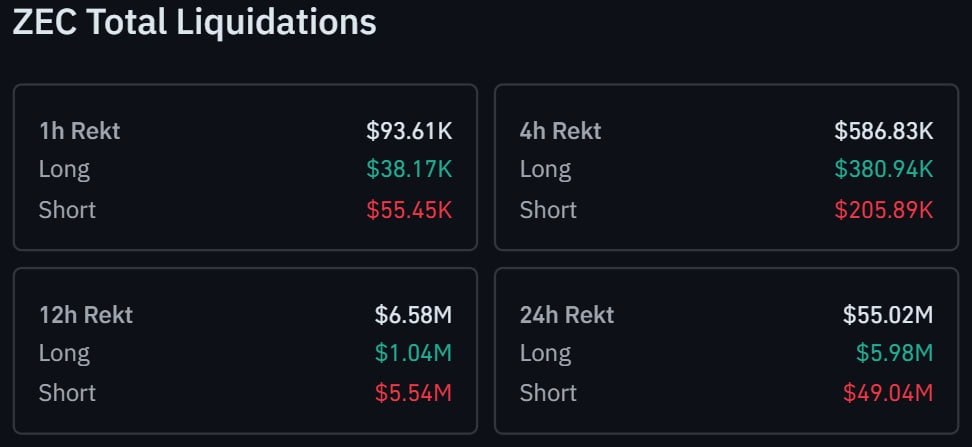
Task: Select the 1h Long value $38.17K
Action: (409, 169)
